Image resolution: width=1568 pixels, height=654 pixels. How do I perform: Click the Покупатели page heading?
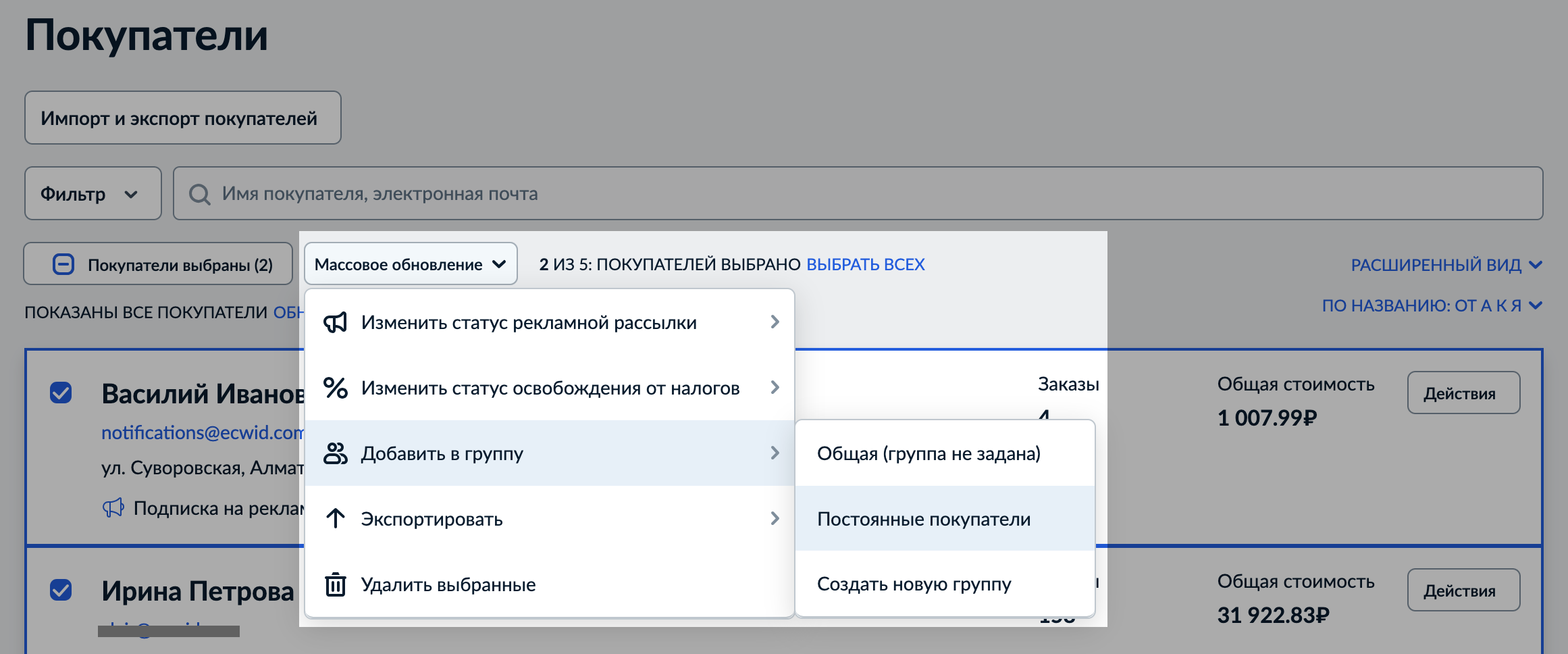pyautogui.click(x=147, y=35)
